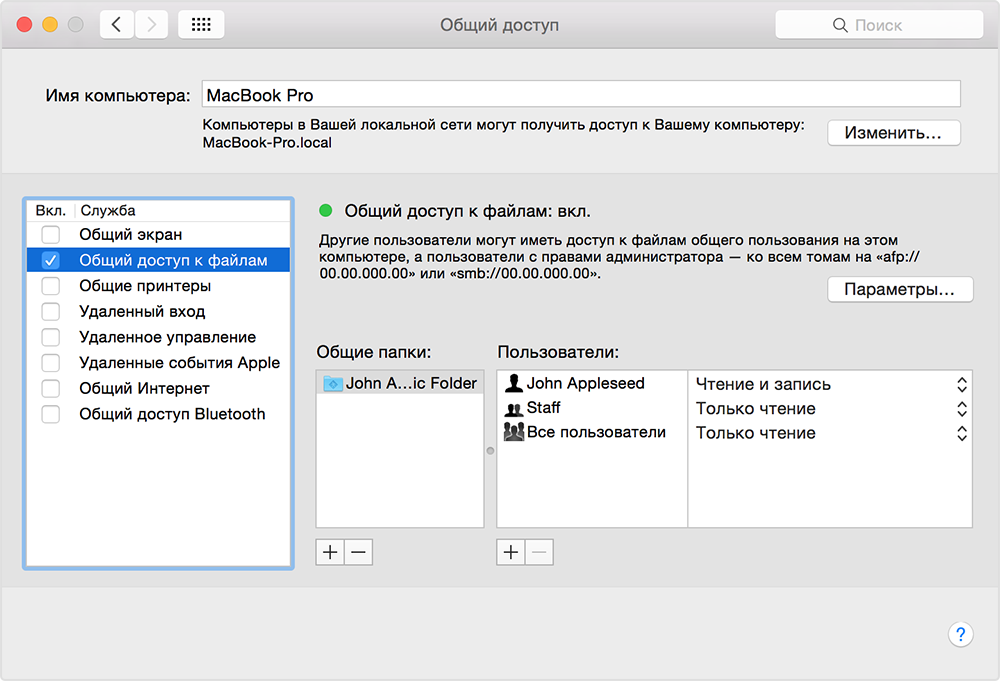
Task: Click the back navigation arrow
Action: click(x=117, y=25)
